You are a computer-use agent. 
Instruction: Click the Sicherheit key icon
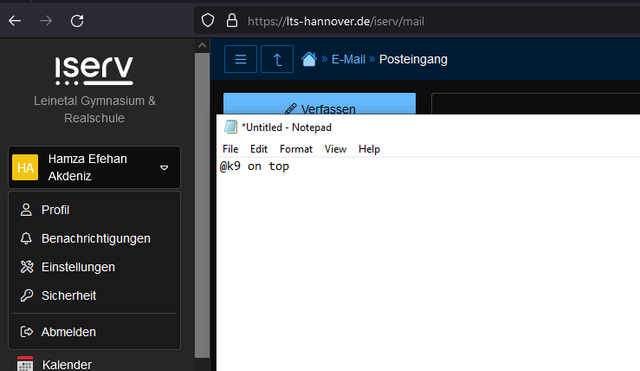pyautogui.click(x=27, y=295)
